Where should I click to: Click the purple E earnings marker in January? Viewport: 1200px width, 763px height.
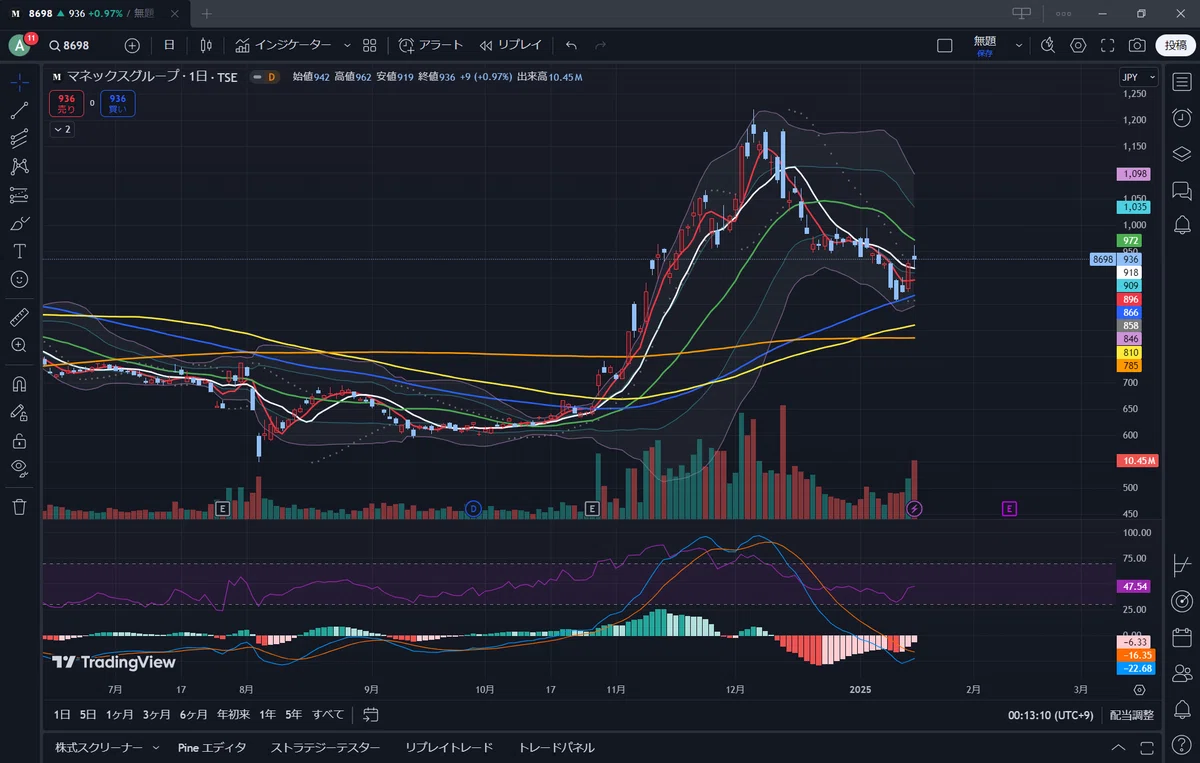tap(1009, 509)
